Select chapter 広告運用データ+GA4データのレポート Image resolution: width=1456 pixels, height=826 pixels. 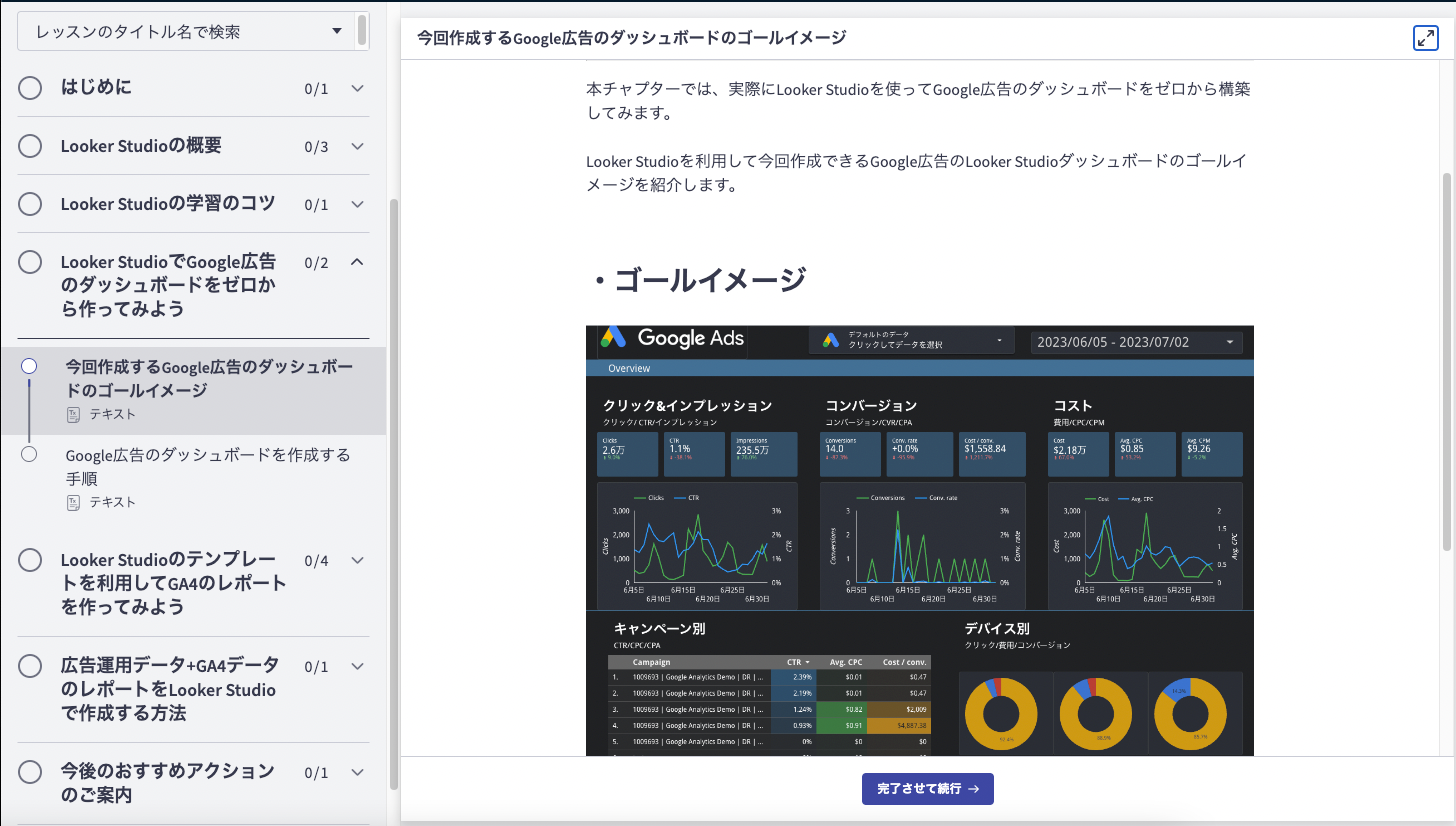pos(170,689)
